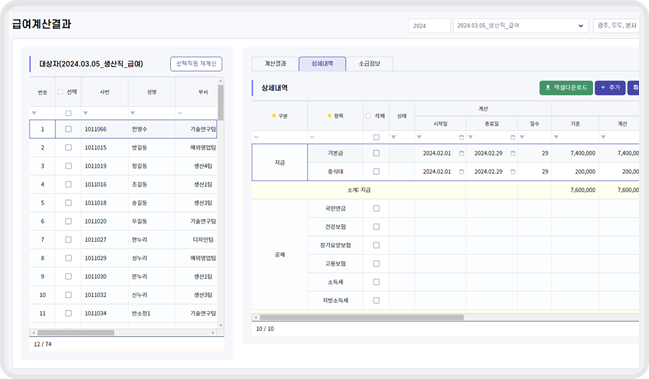Toggle the 삭제 header checkbox

[x=368, y=116]
